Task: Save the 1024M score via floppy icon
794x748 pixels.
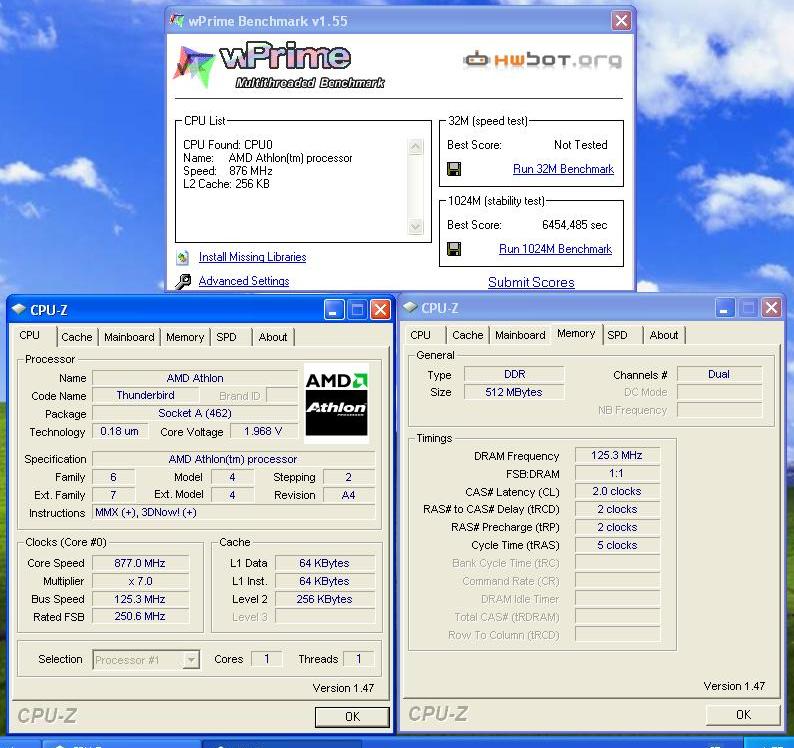Action: tap(454, 249)
